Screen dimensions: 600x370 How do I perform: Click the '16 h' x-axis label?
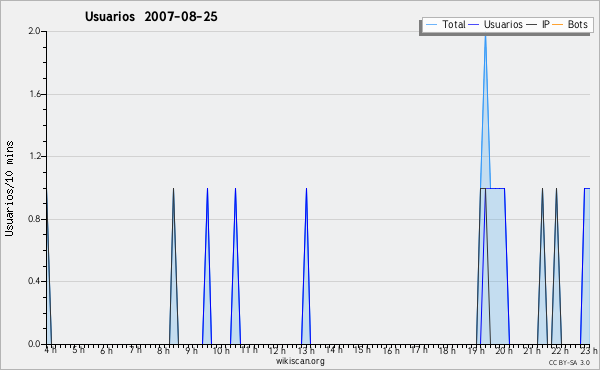tap(391, 350)
